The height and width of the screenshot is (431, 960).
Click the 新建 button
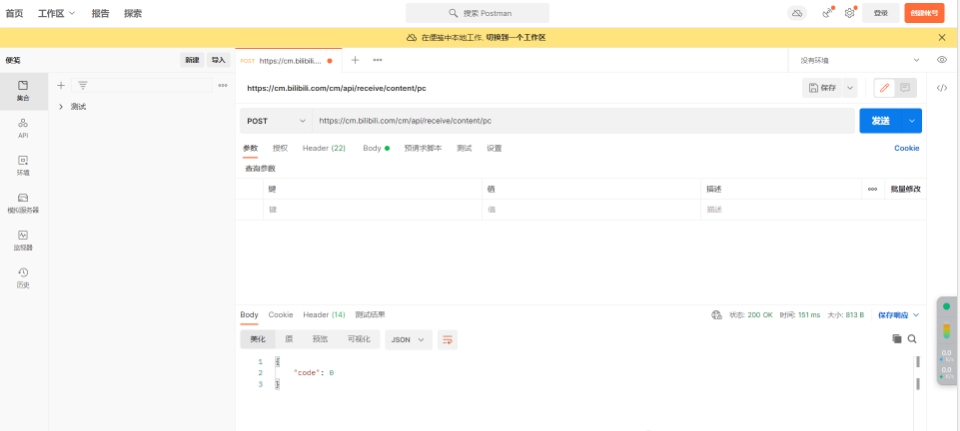point(192,60)
